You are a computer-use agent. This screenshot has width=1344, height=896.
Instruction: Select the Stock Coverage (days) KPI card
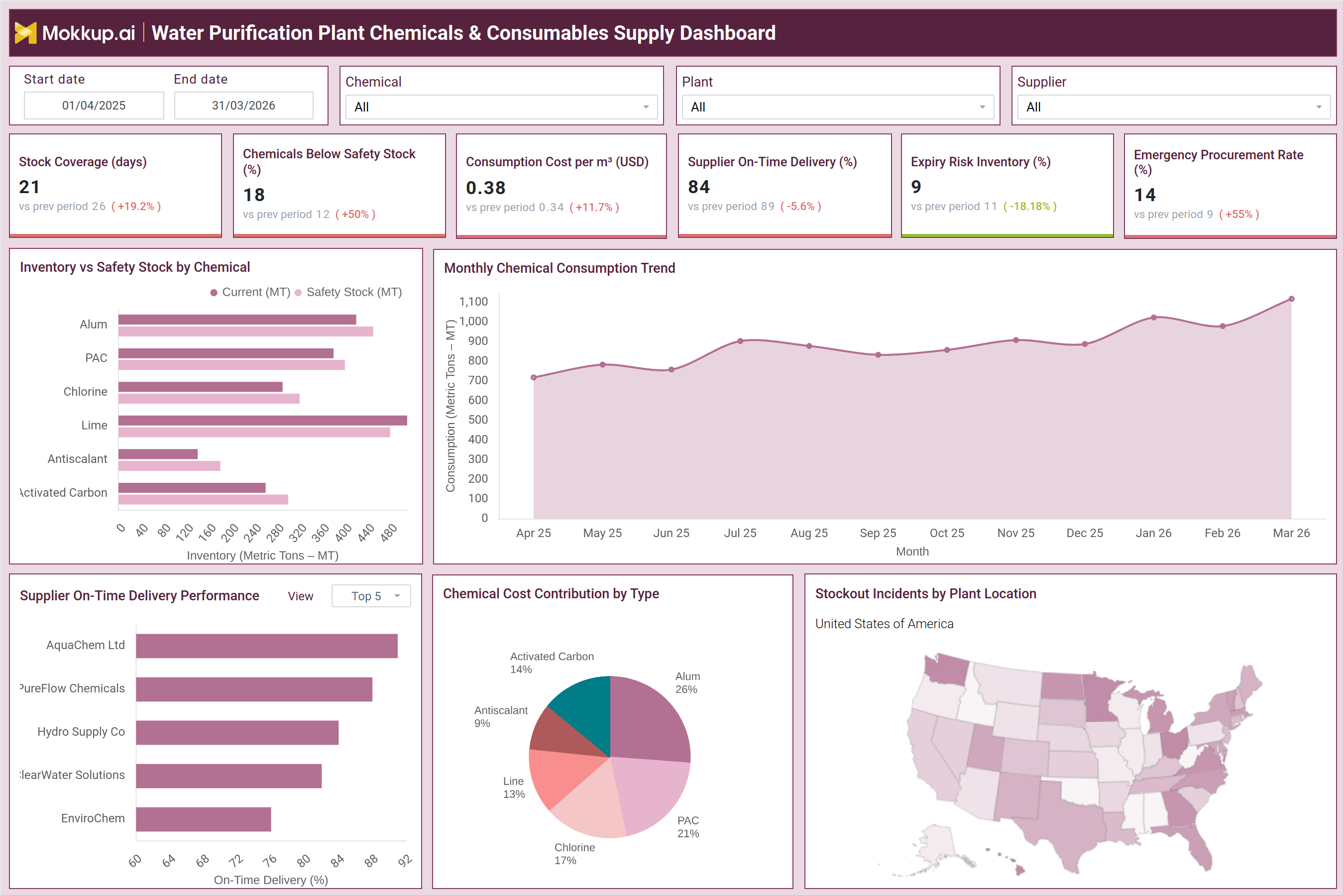(115, 185)
